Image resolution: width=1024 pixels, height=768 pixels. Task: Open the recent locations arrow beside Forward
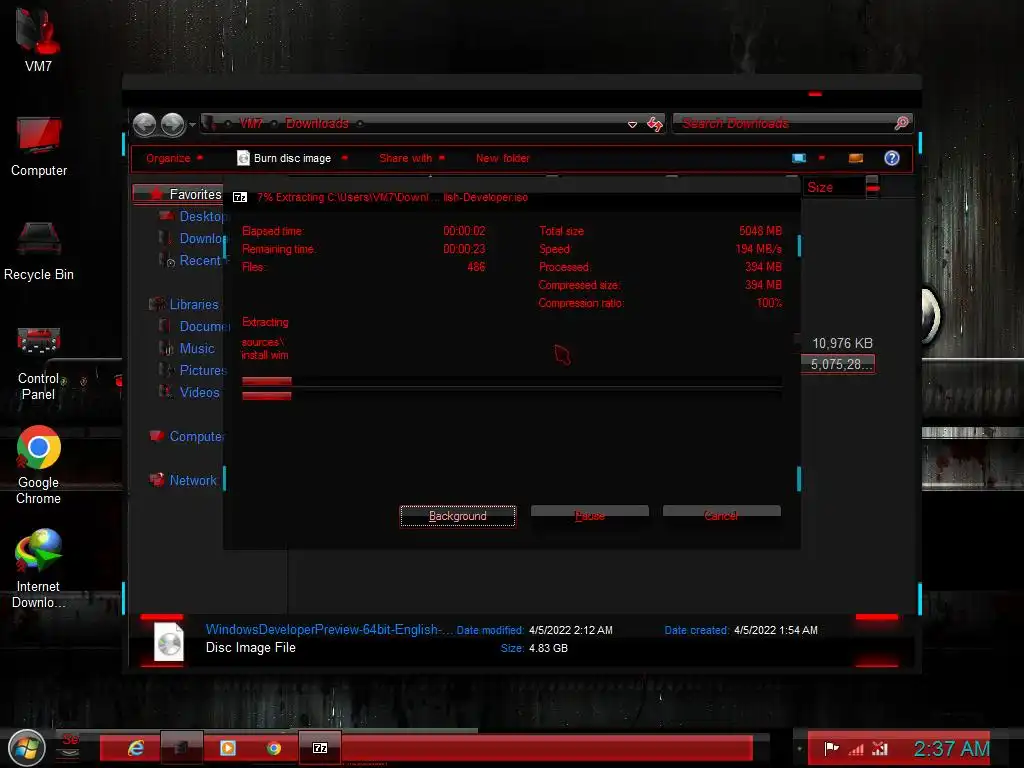tap(192, 124)
